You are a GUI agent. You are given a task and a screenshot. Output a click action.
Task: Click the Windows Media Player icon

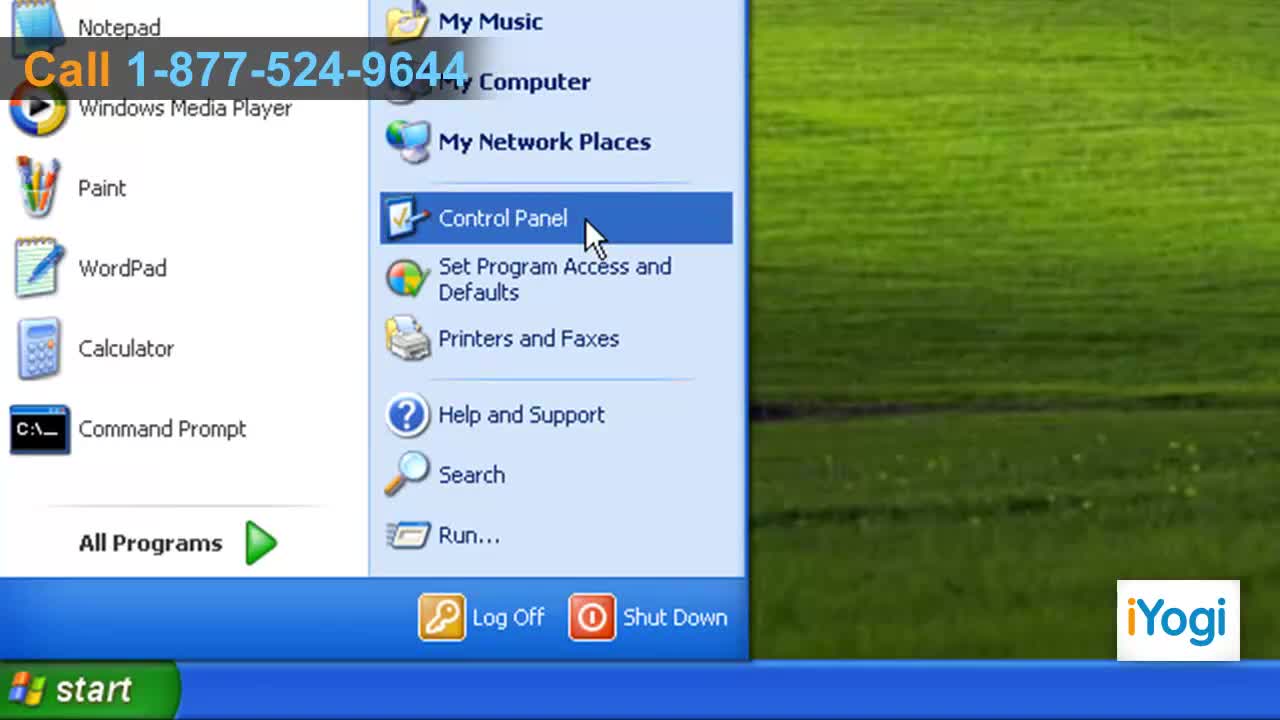coord(38,109)
